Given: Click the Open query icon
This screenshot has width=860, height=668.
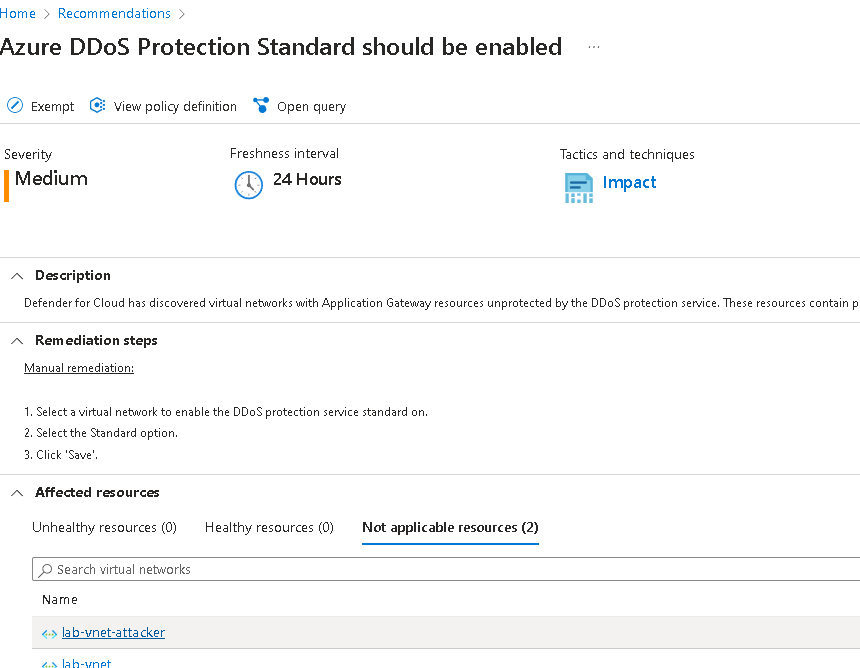Looking at the screenshot, I should pyautogui.click(x=261, y=105).
